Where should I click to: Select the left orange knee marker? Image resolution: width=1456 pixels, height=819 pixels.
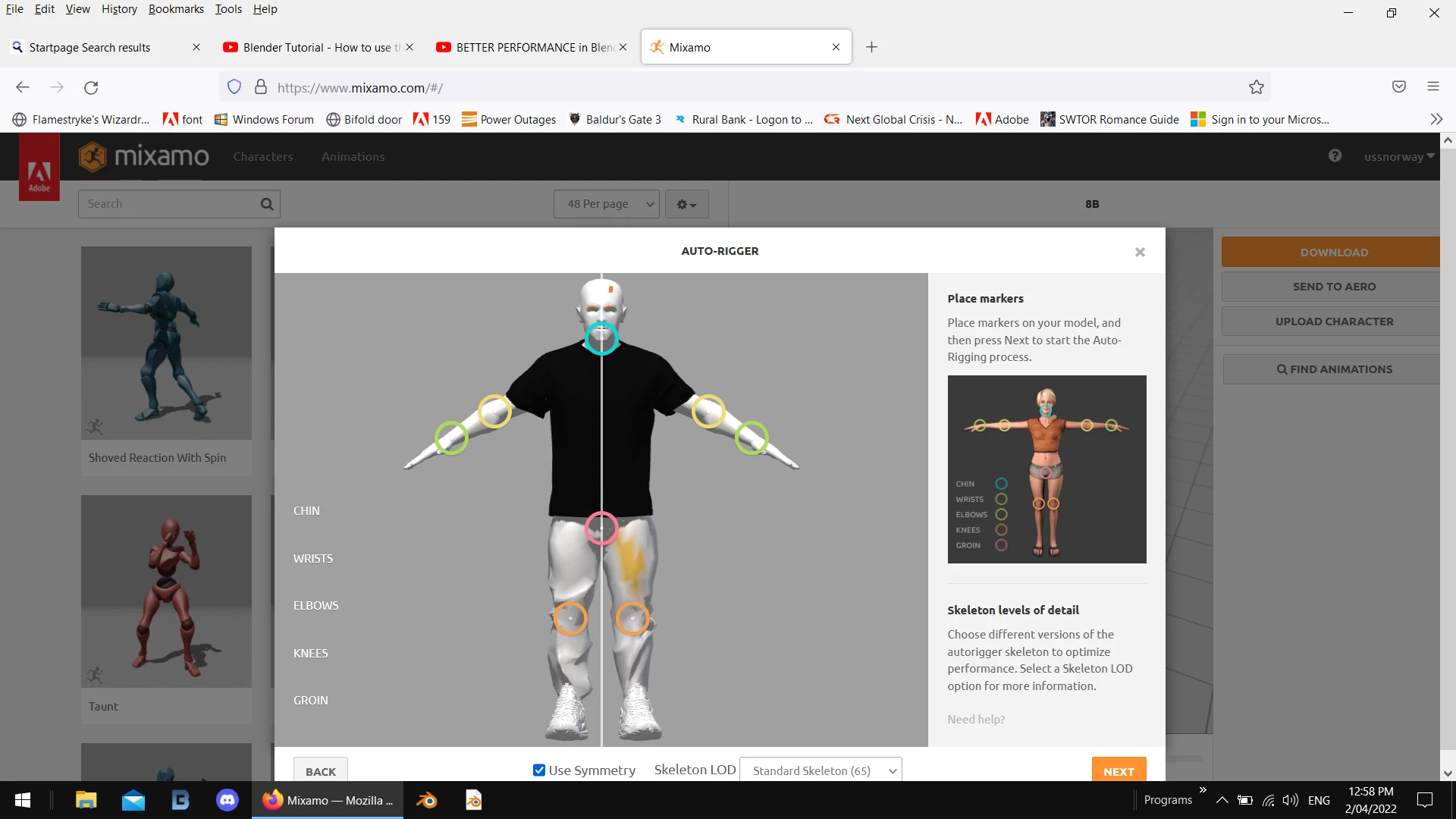(x=570, y=619)
